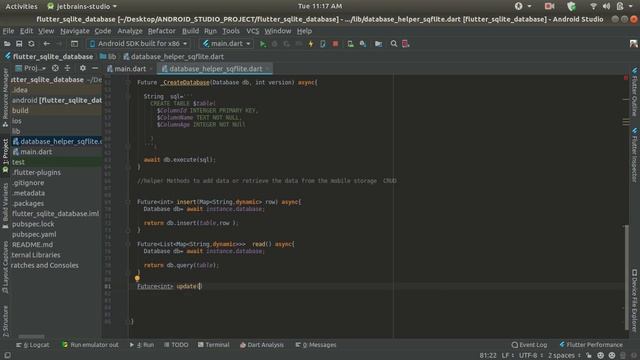The width and height of the screenshot is (640, 360).
Task: Click the LF line separator selector
Action: click(508, 356)
